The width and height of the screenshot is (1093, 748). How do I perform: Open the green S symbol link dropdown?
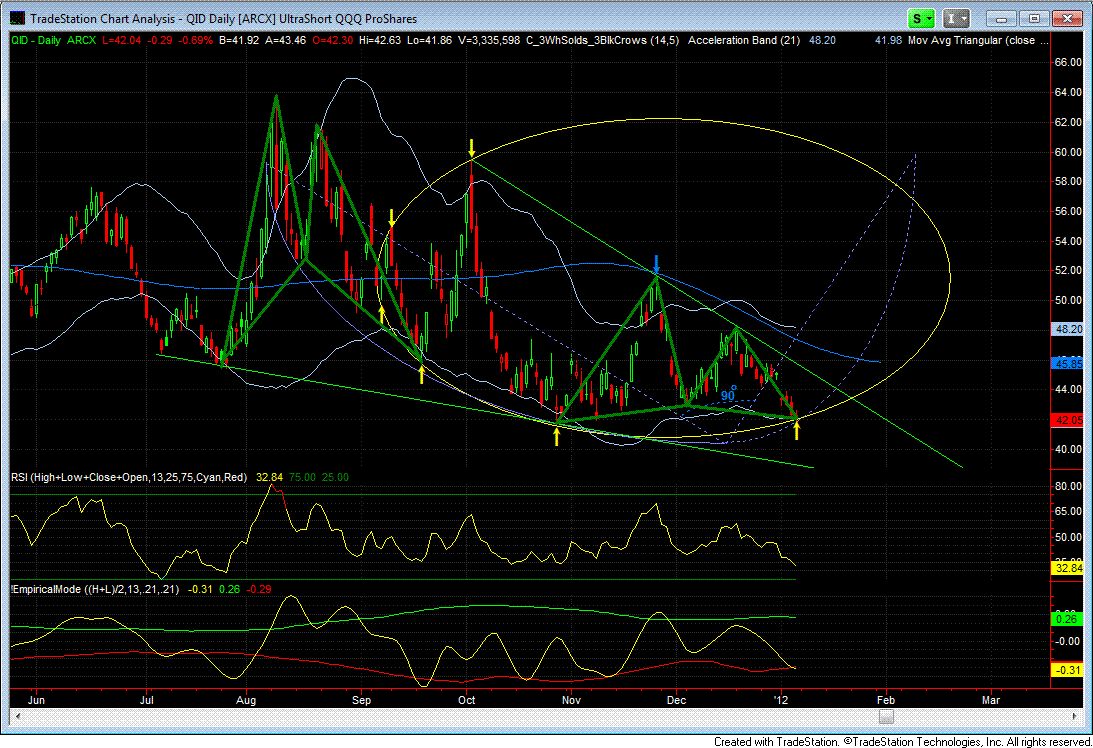pos(922,19)
